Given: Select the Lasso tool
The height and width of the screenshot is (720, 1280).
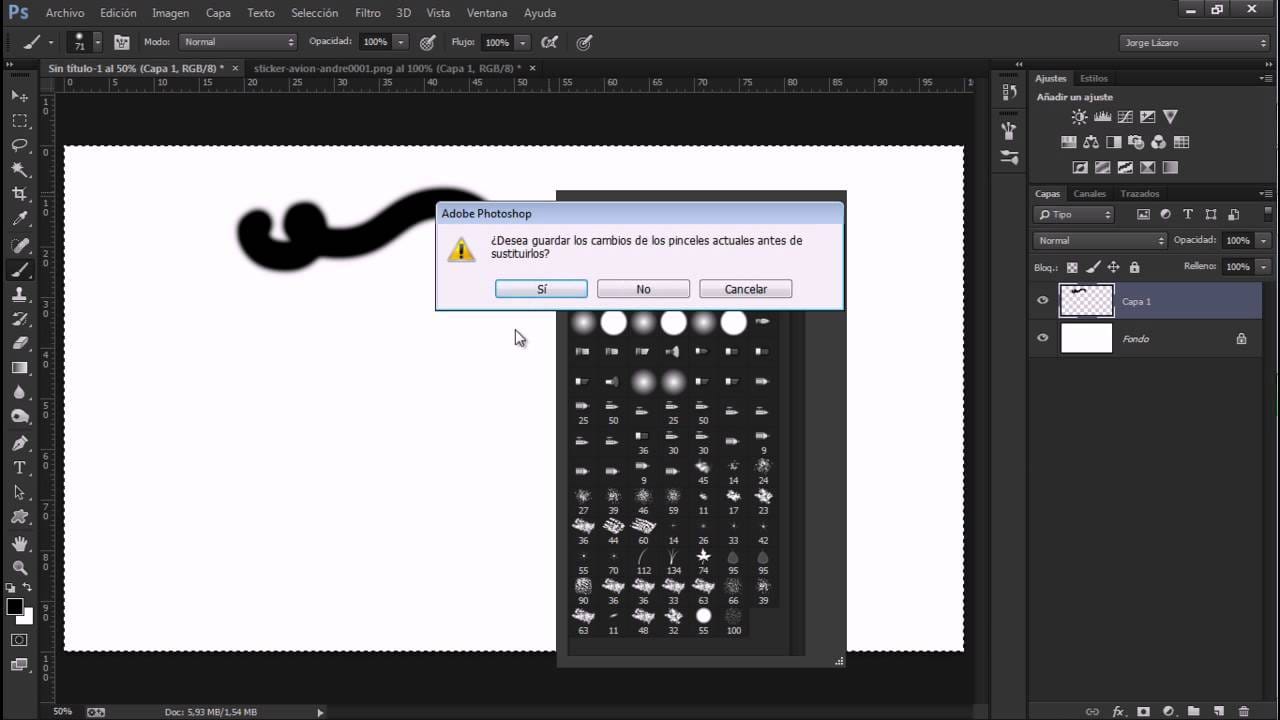Looking at the screenshot, I should coord(19,145).
